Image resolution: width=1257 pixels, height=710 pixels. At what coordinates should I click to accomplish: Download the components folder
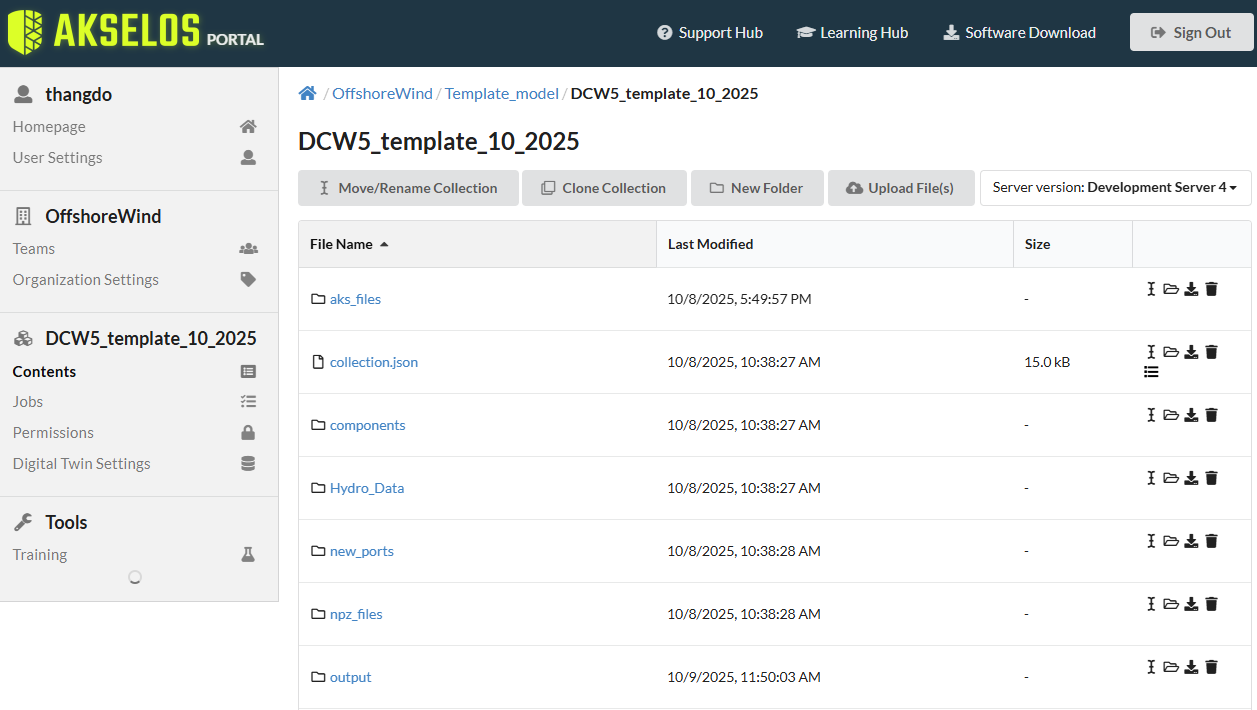click(x=1191, y=415)
